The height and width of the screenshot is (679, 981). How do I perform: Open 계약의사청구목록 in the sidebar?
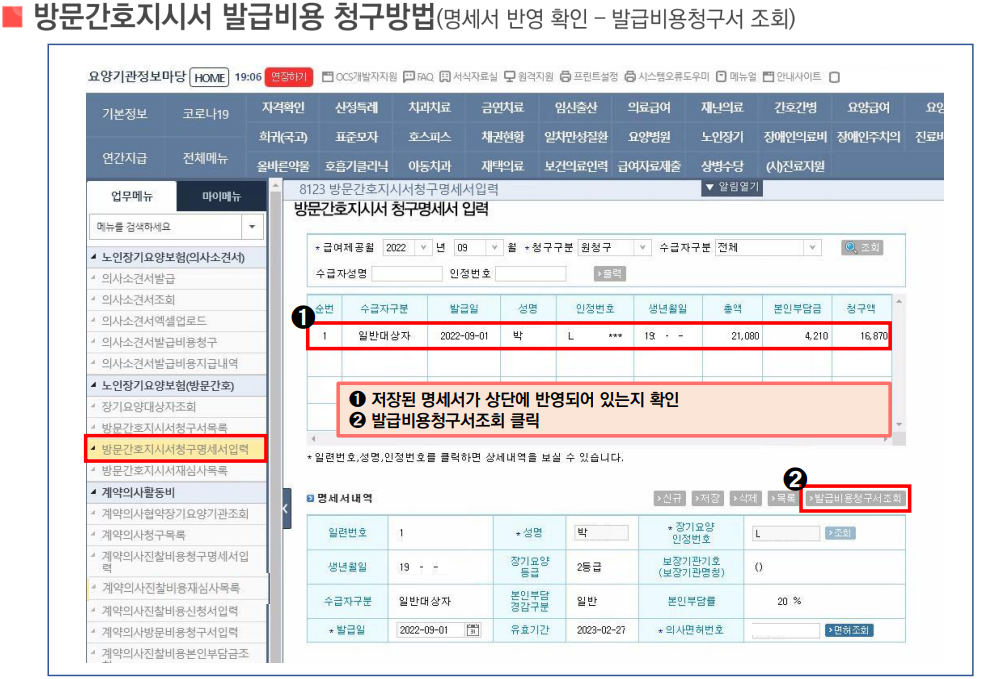143,535
